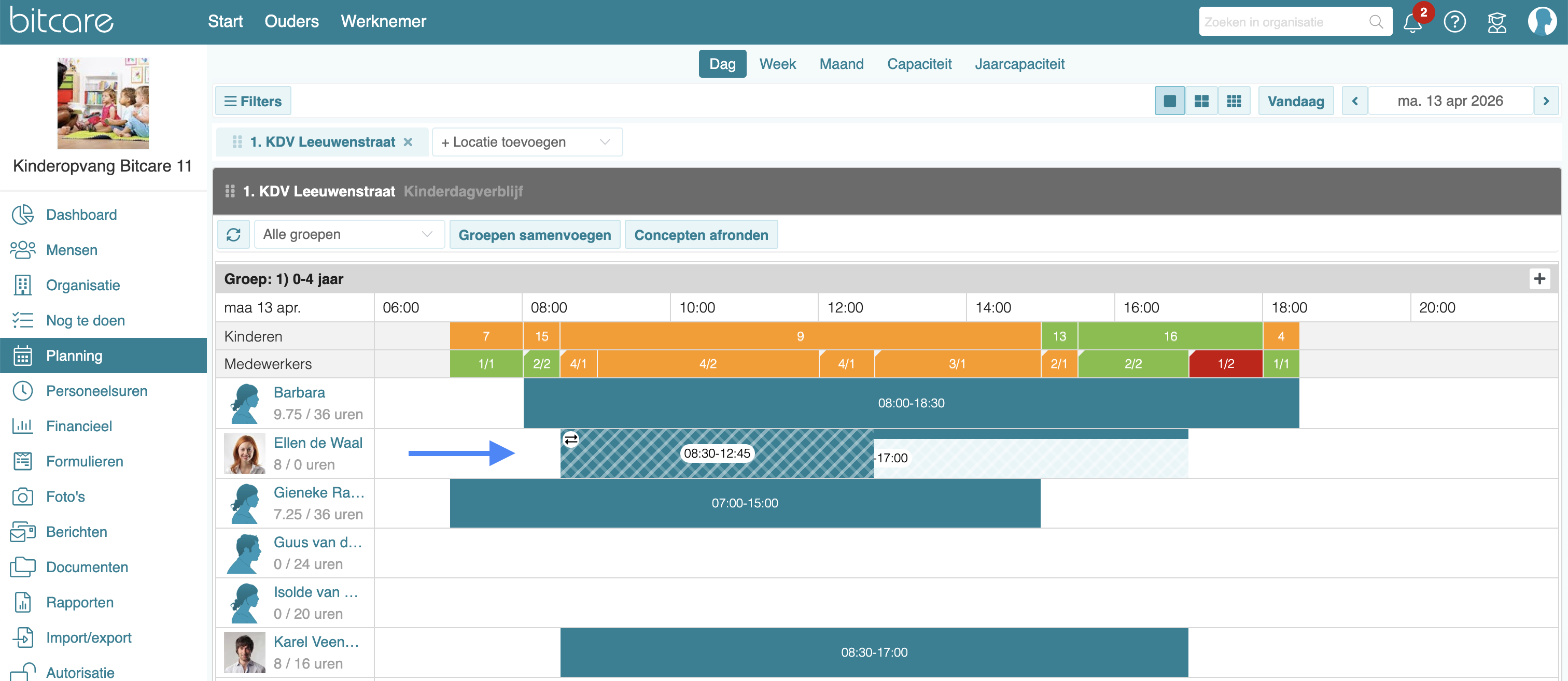The height and width of the screenshot is (681, 1568).
Task: Expand the Locatie toevoegen dropdown
Action: point(526,142)
